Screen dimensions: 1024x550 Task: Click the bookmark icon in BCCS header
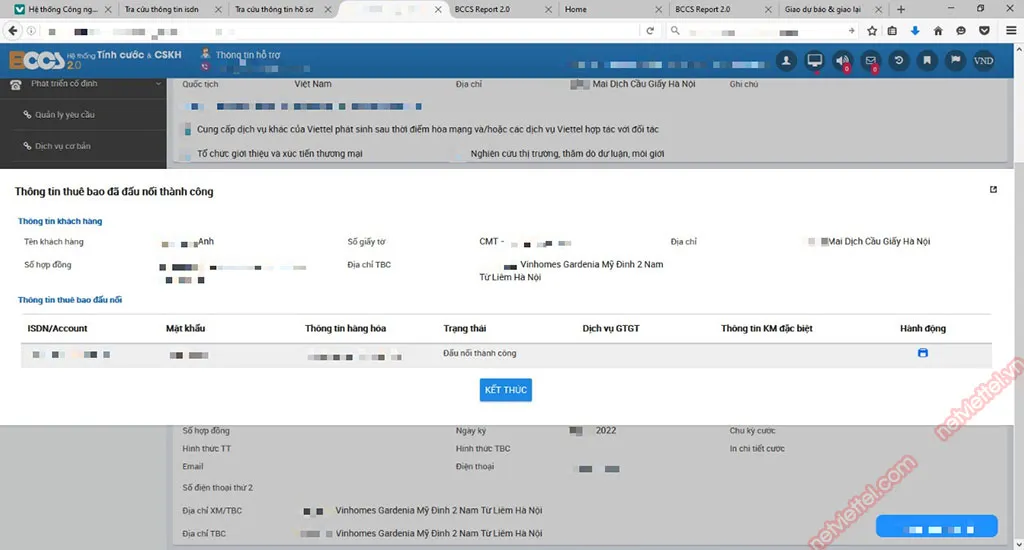[x=927, y=61]
